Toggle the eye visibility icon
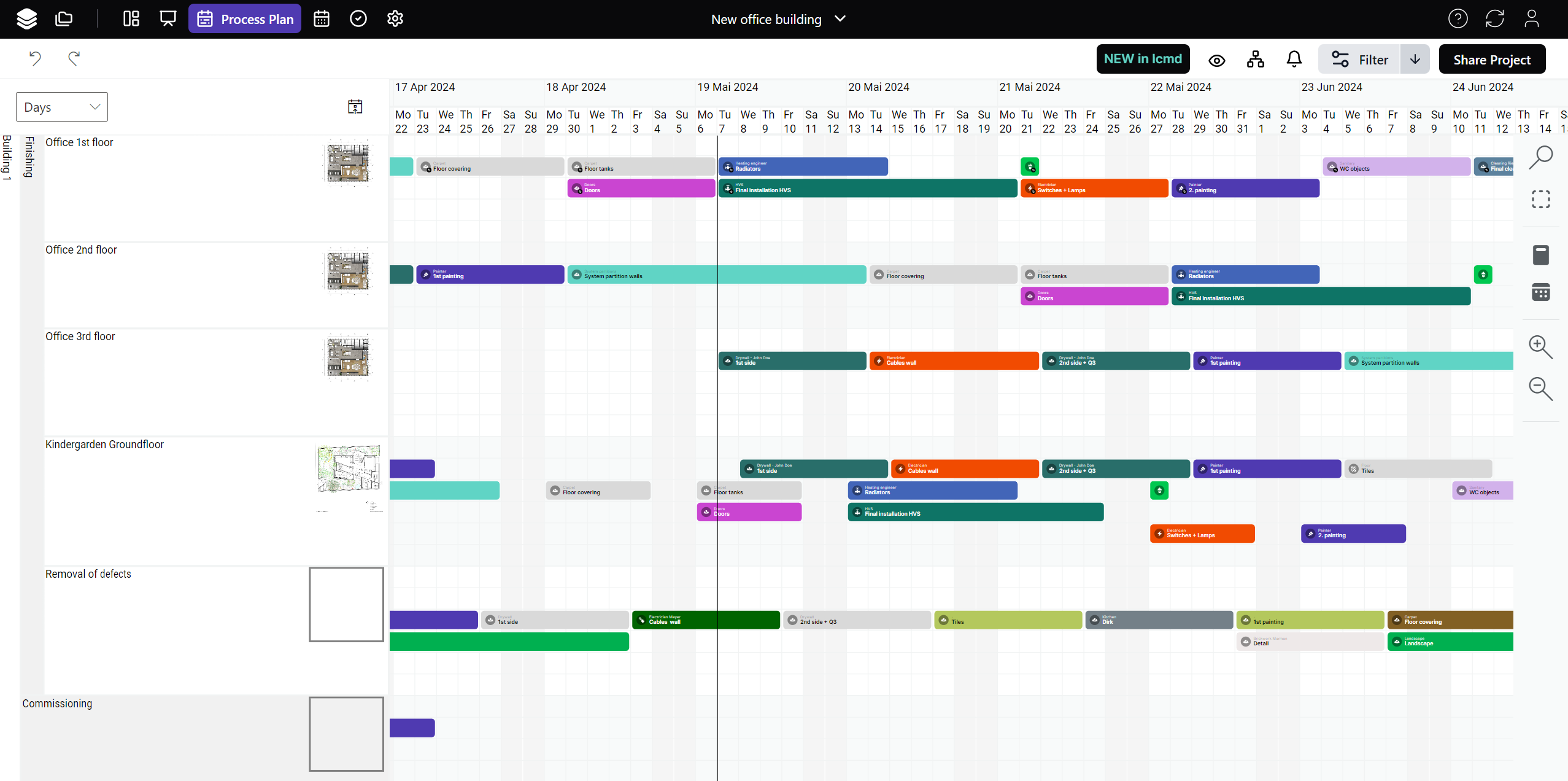Image resolution: width=1568 pixels, height=781 pixels. pos(1216,60)
